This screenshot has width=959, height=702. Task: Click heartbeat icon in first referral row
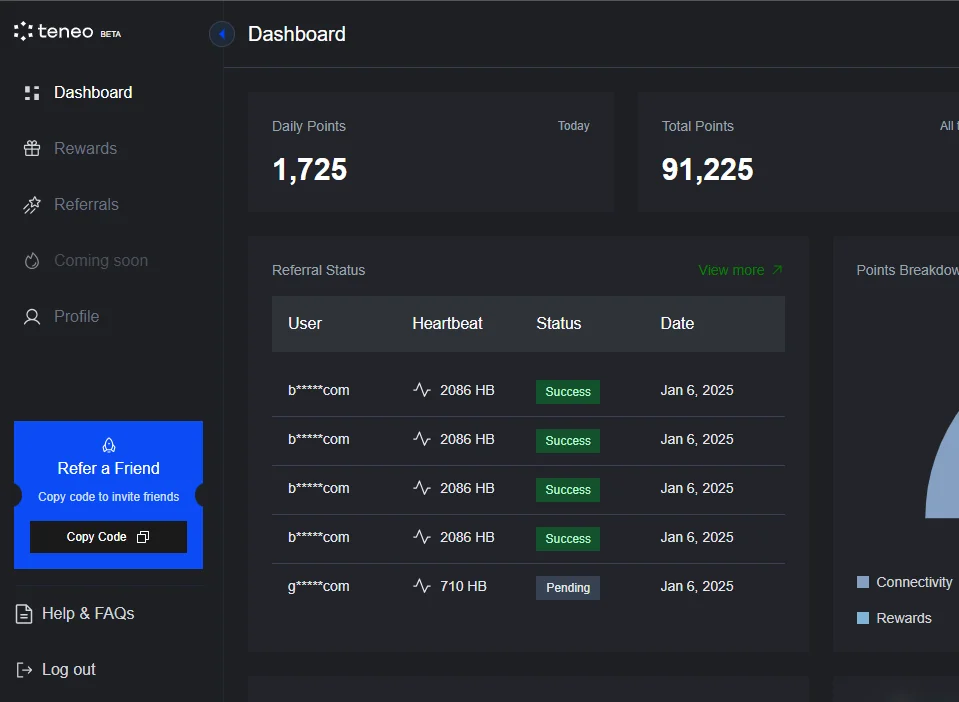pyautogui.click(x=422, y=390)
